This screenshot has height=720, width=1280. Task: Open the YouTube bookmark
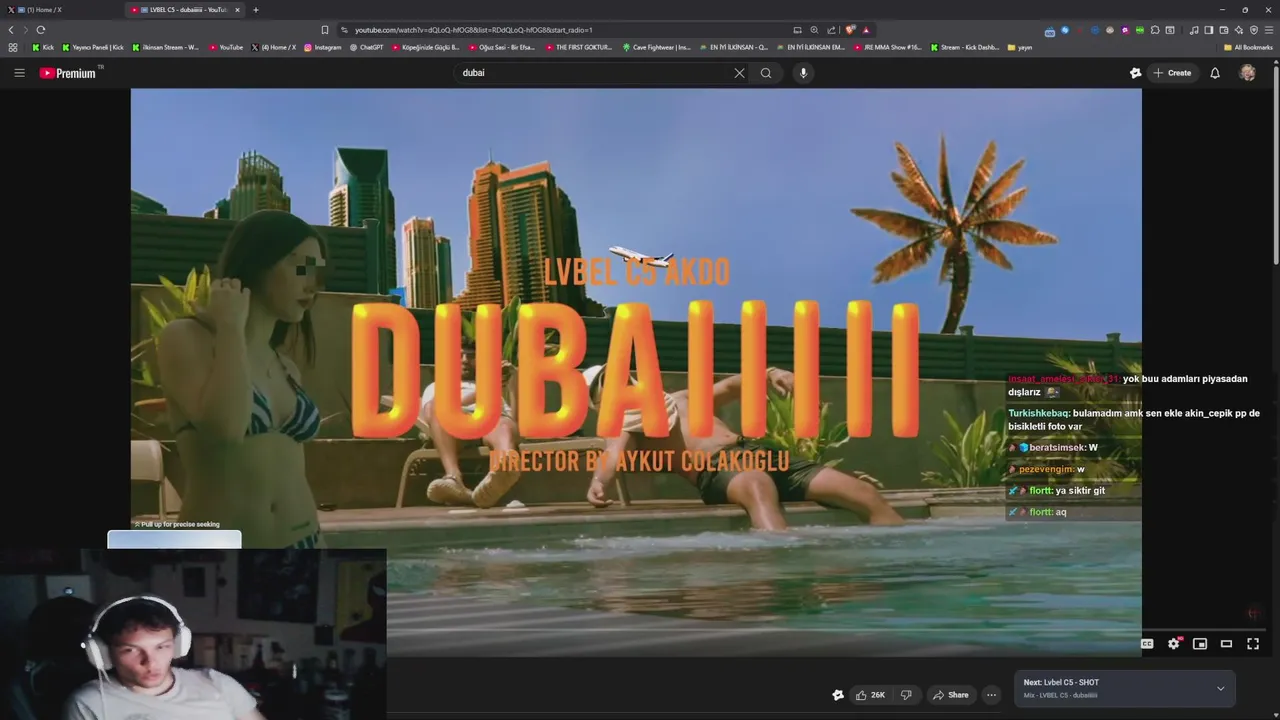(226, 47)
